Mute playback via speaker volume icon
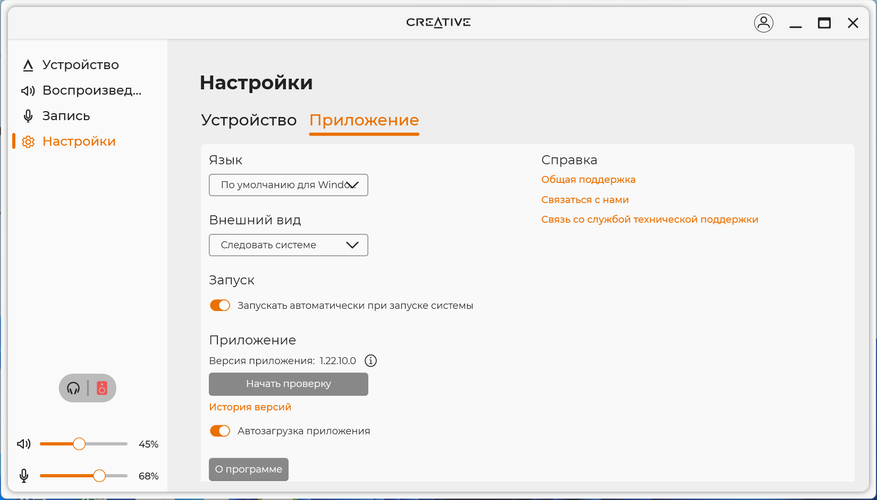Viewport: 877px width, 500px height. [23, 444]
